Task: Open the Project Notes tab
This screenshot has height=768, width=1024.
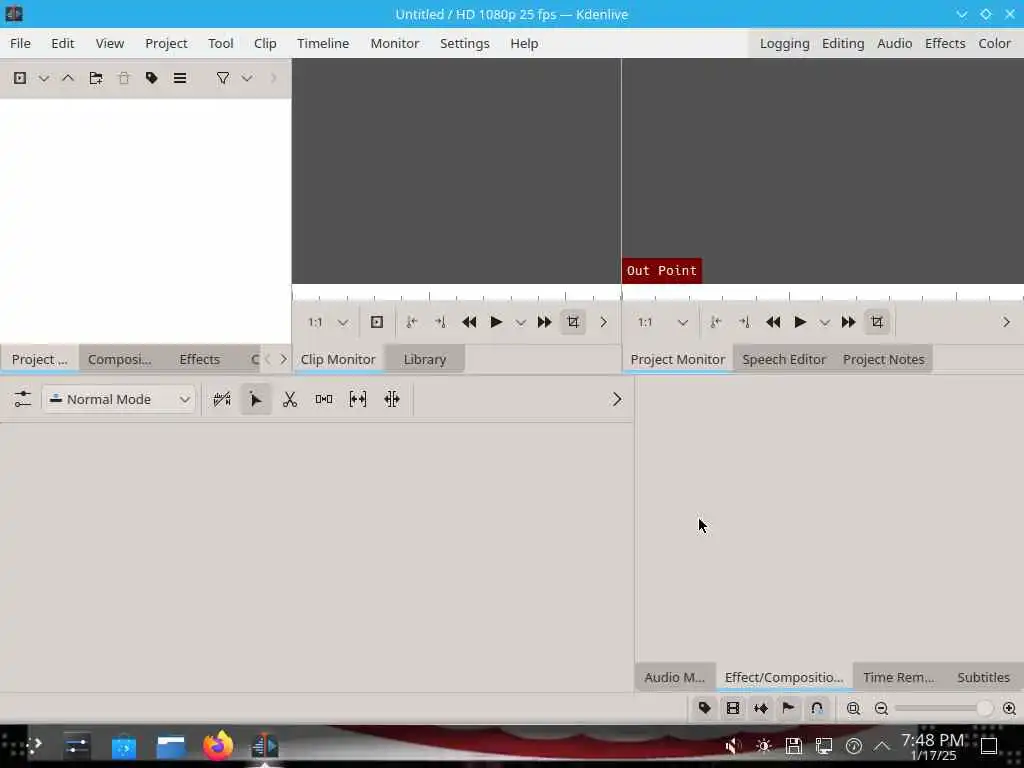Action: (x=884, y=359)
